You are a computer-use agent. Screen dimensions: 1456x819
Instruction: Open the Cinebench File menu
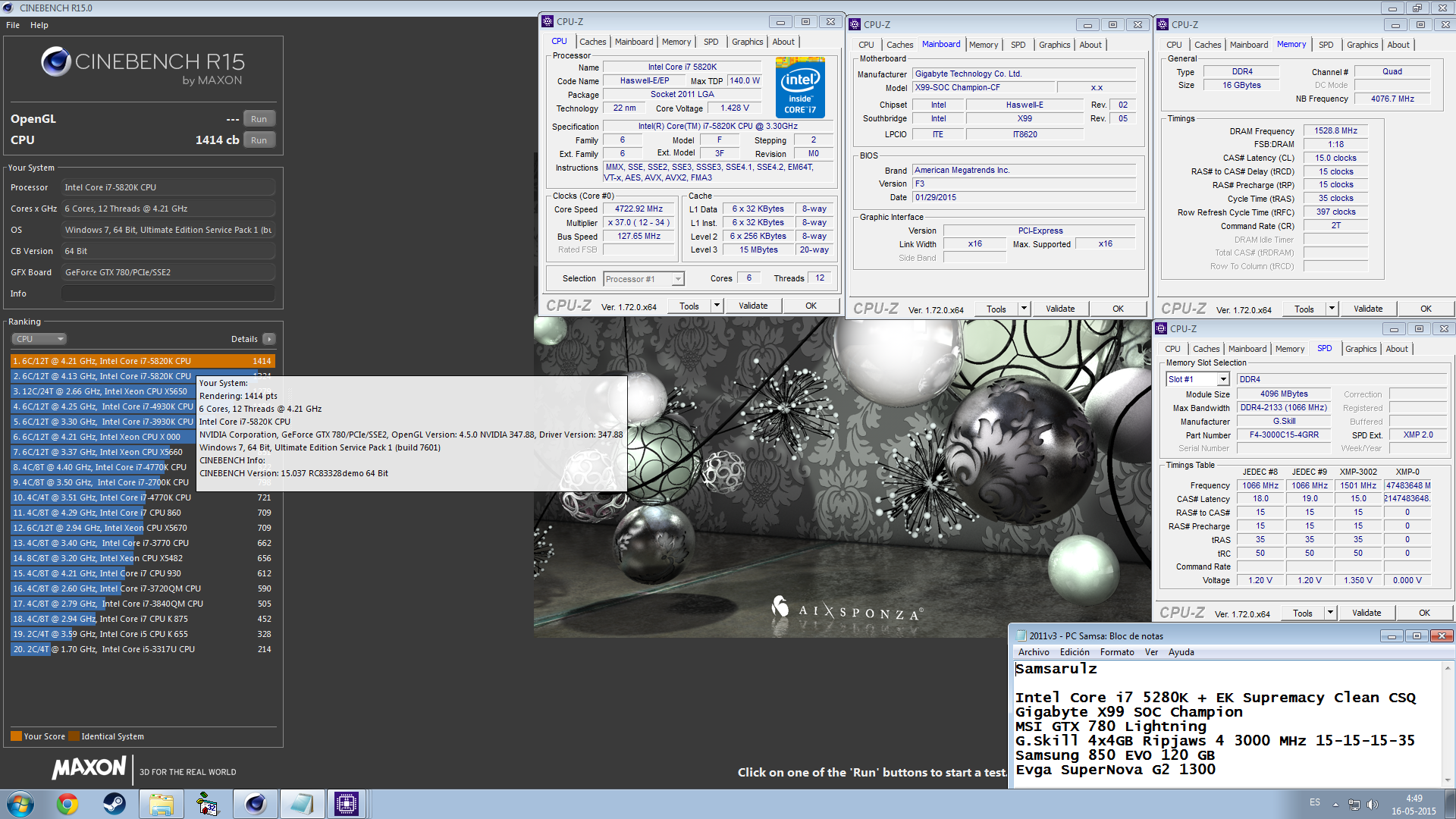tap(13, 25)
